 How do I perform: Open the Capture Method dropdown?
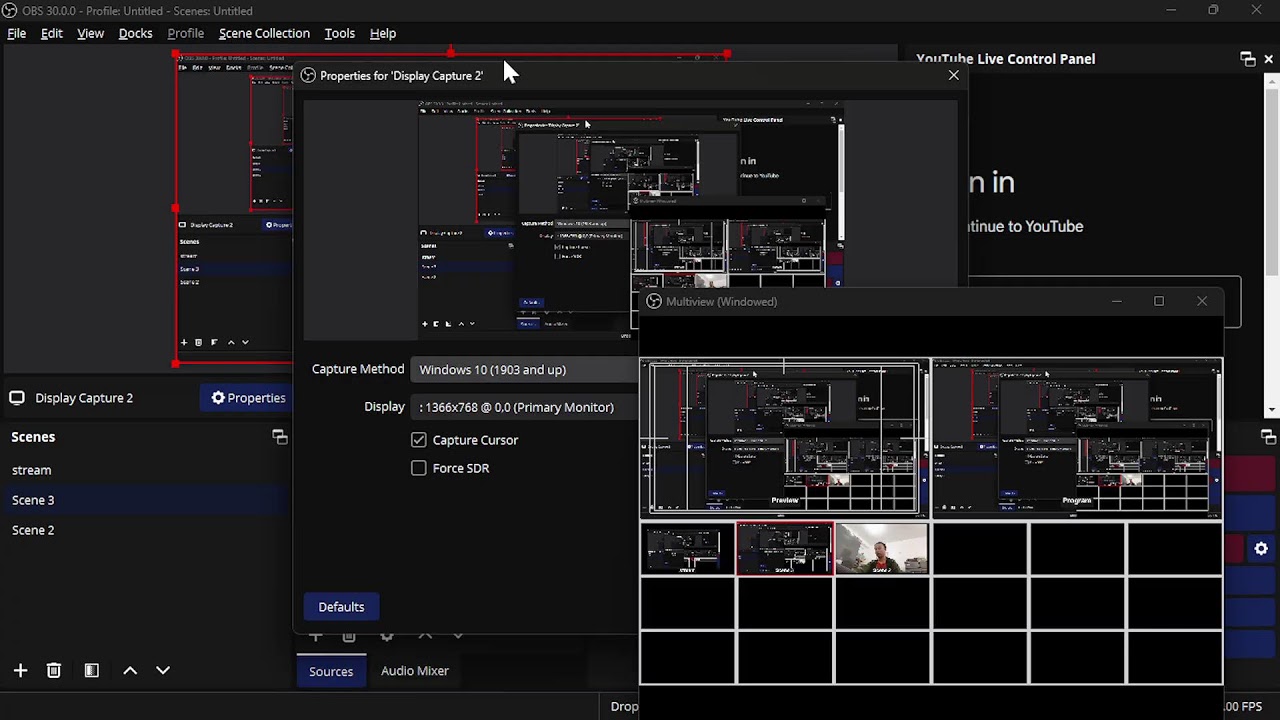pyautogui.click(x=525, y=370)
